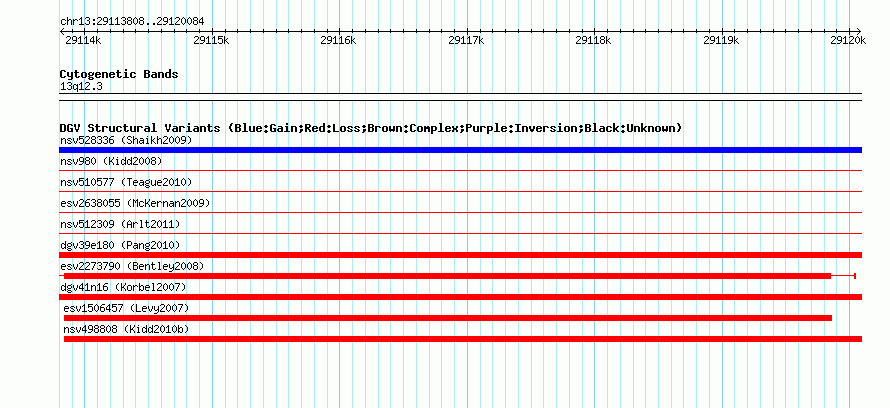
Task: Open nsv980 (Kidd2008) variant label
Action: point(111,161)
